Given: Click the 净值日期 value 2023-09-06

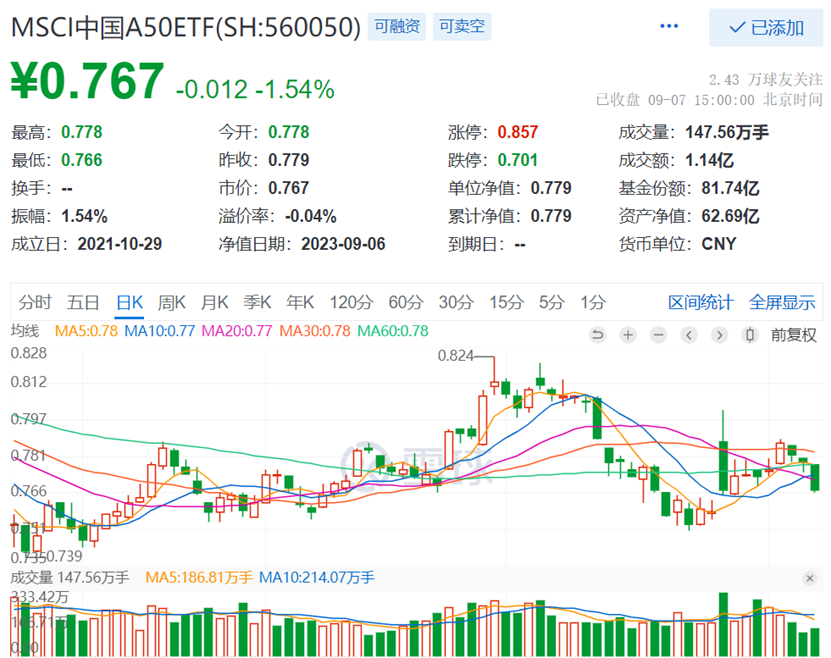Looking at the screenshot, I should [343, 244].
